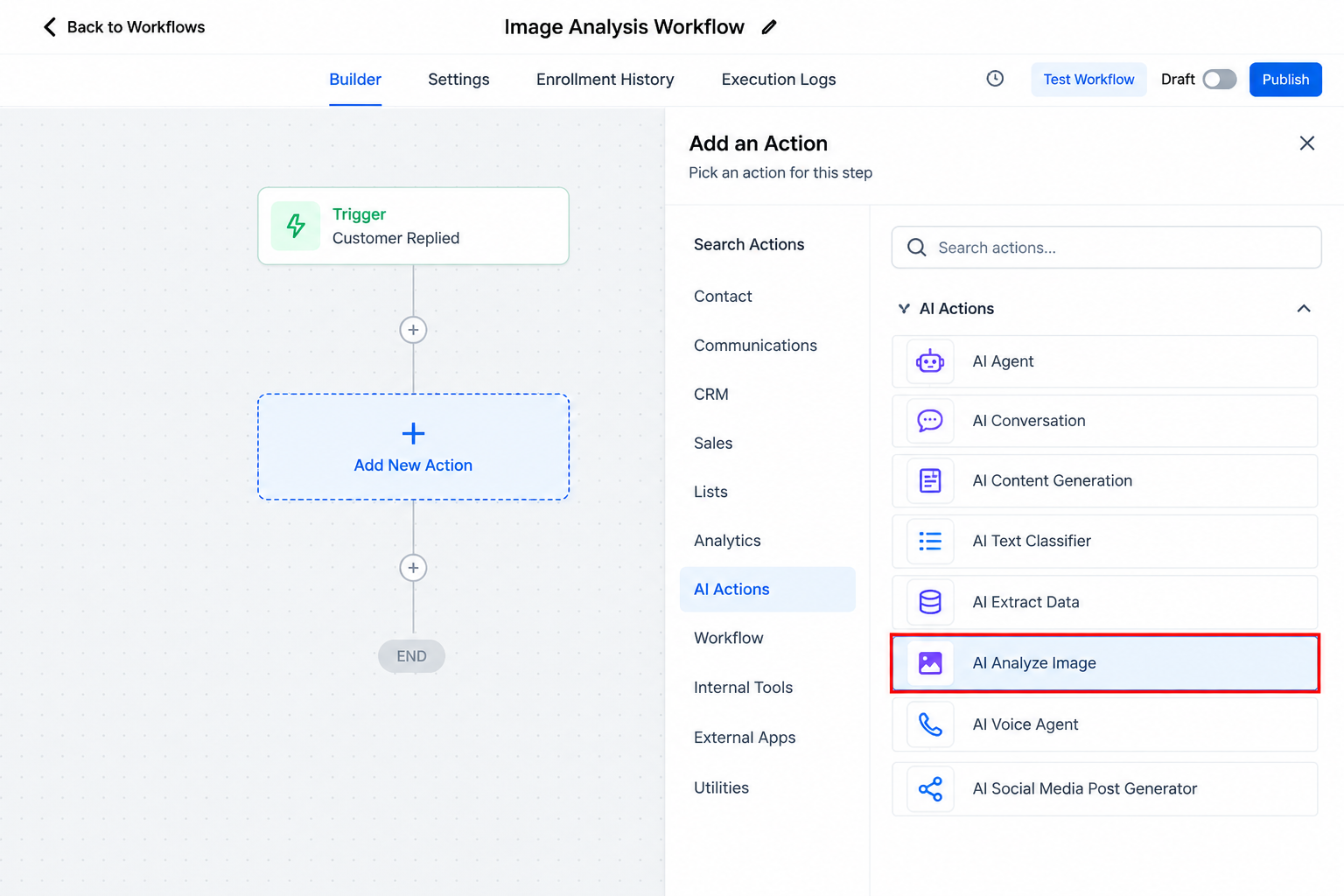Viewport: 1344px width, 896px height.
Task: Click the magnifier icon in search box
Action: 916,248
